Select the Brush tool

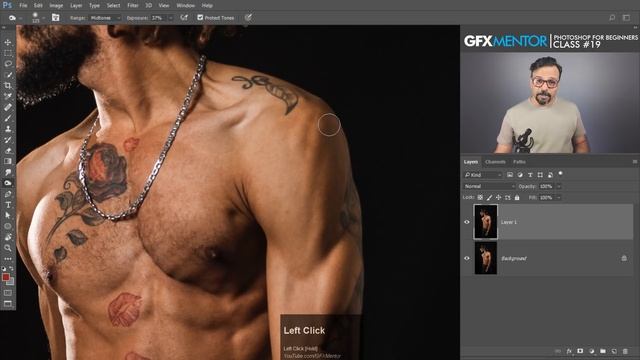[x=8, y=118]
